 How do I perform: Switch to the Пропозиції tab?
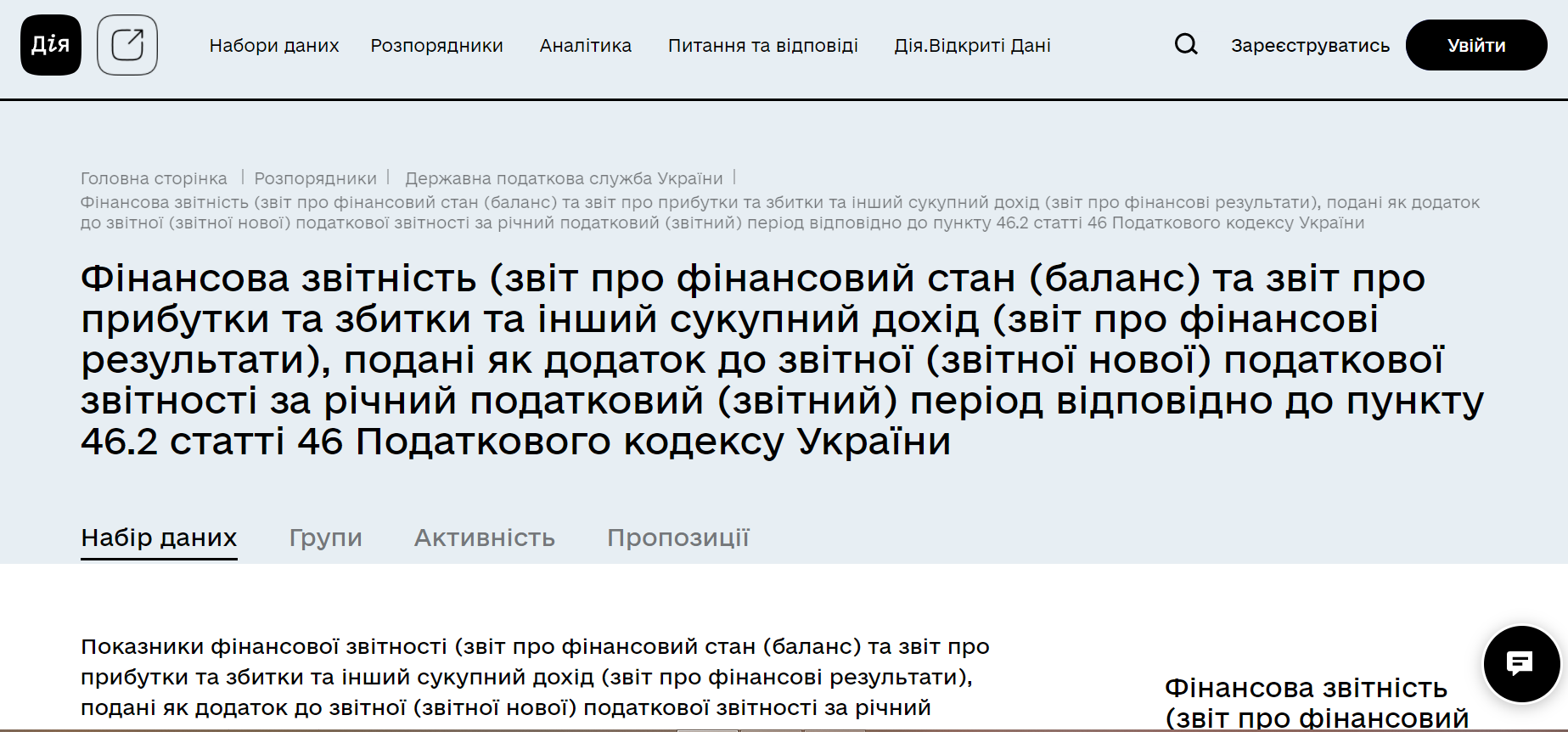tap(678, 538)
